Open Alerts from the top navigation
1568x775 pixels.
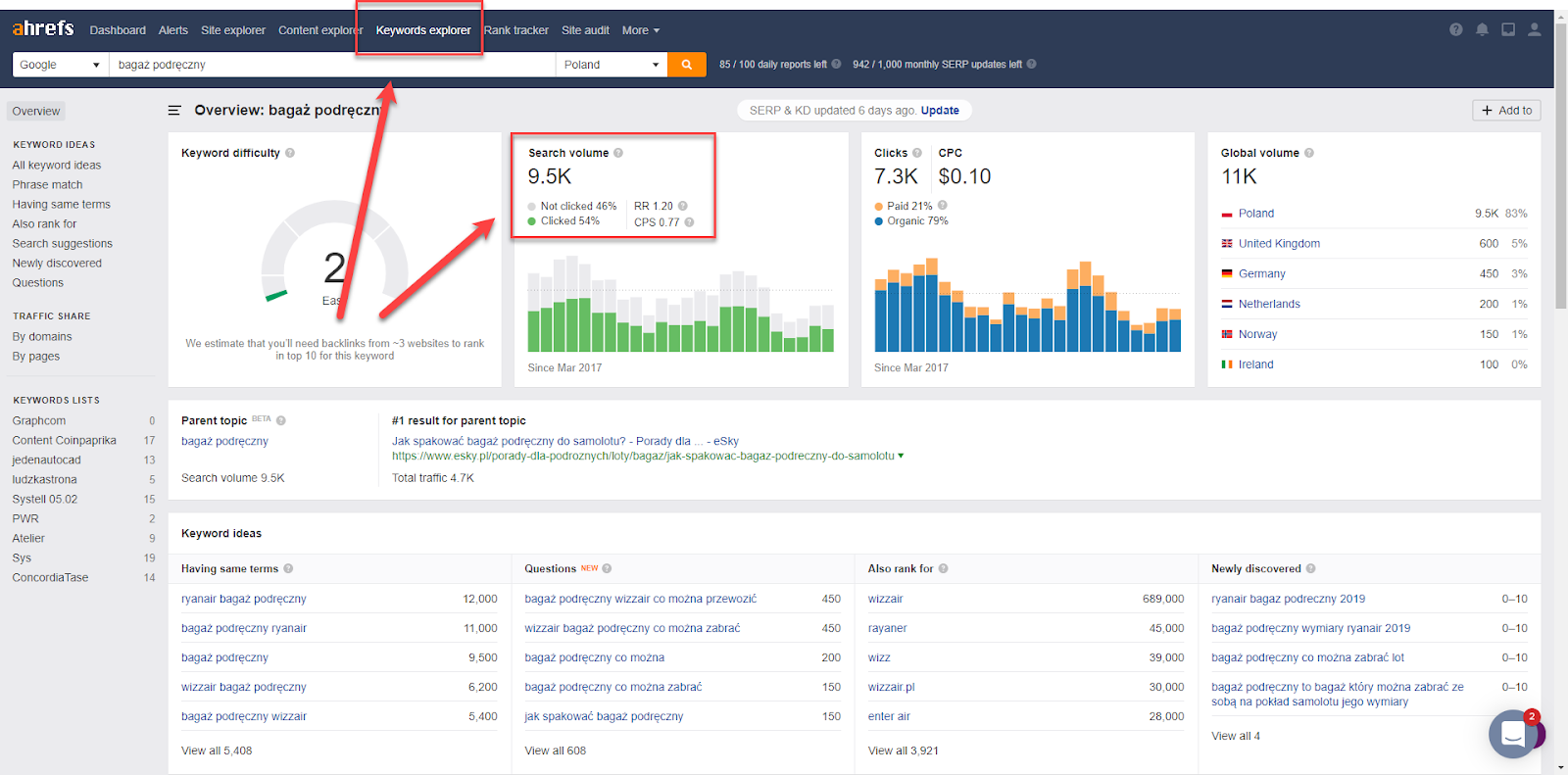click(173, 30)
